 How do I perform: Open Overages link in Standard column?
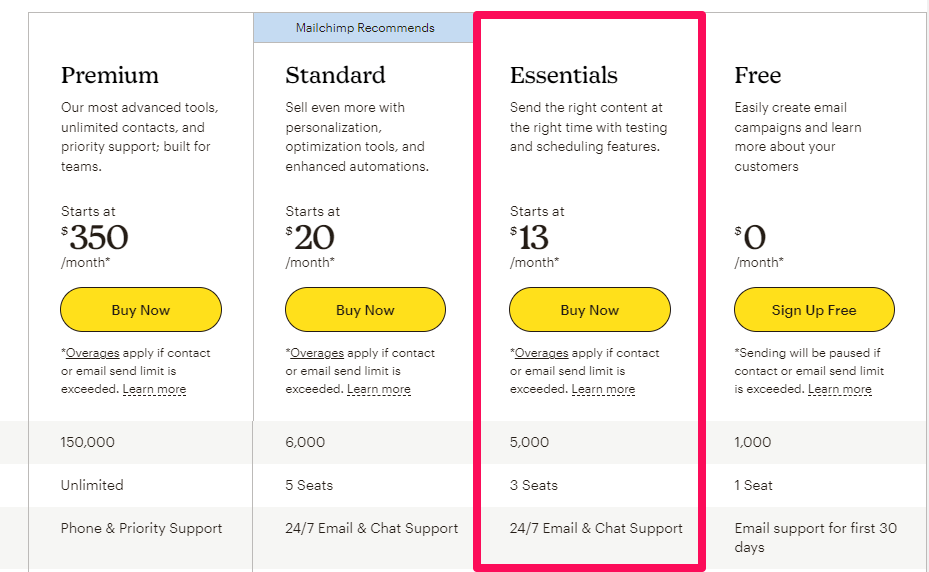[317, 353]
